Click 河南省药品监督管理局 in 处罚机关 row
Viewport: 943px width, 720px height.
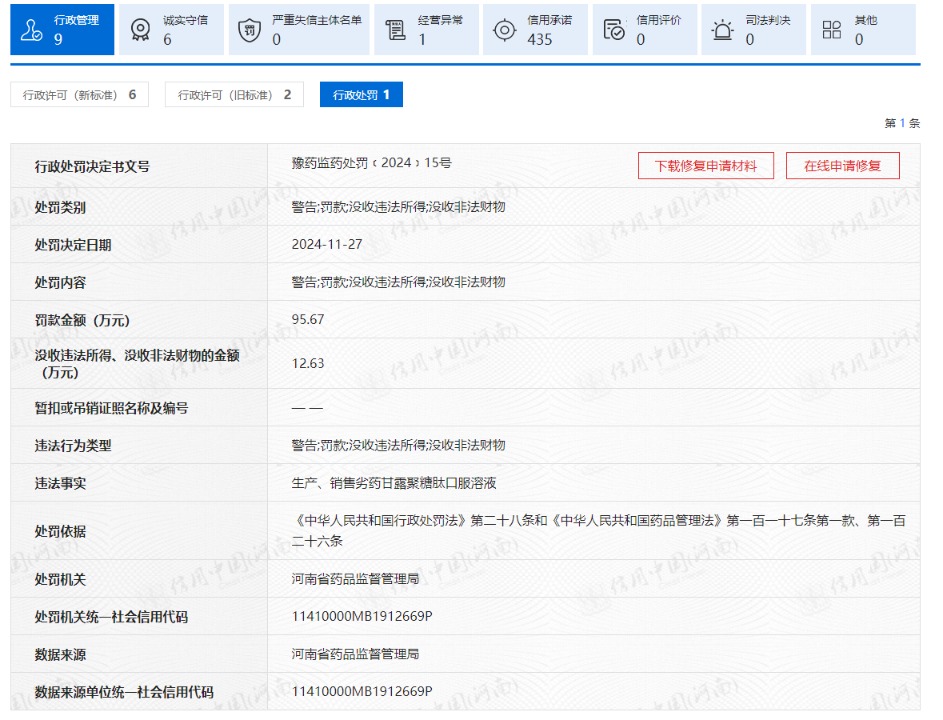click(x=355, y=579)
